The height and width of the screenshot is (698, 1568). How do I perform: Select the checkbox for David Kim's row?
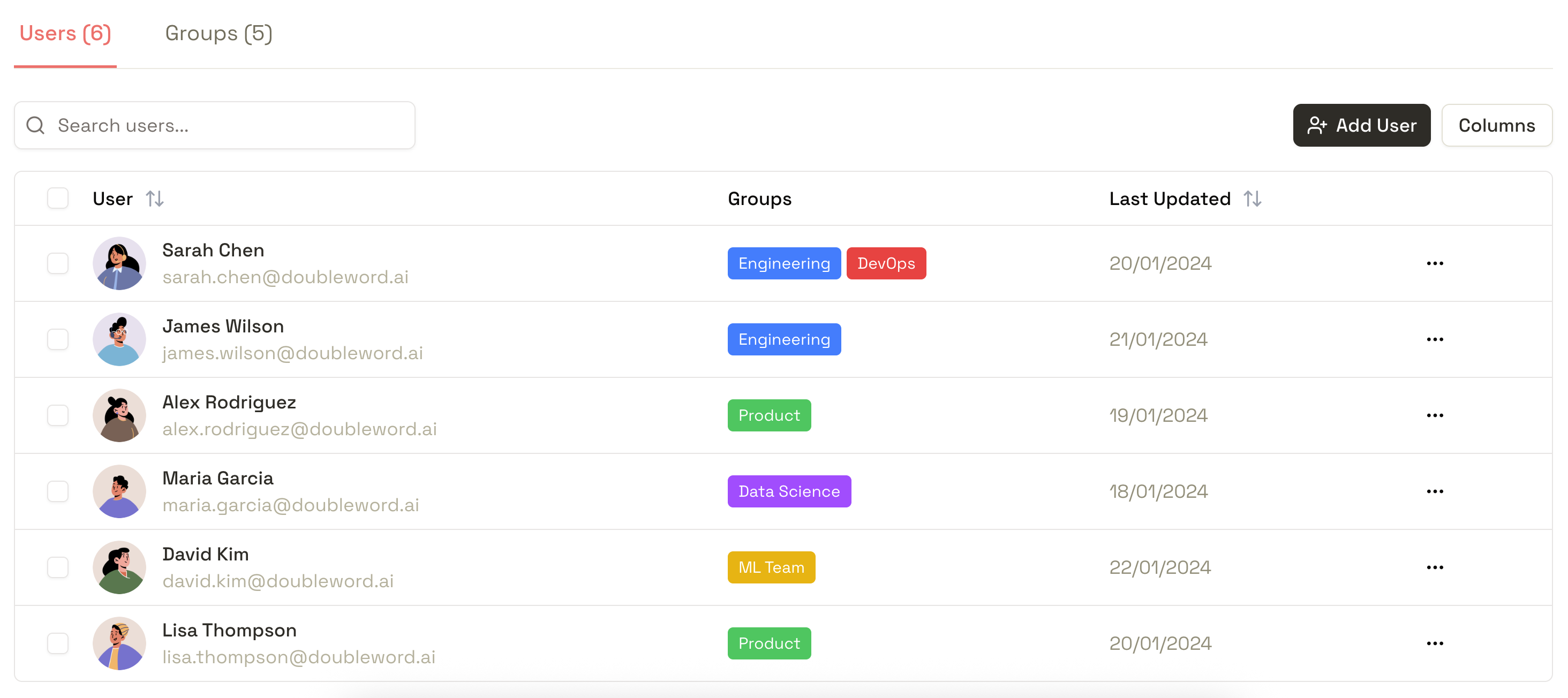coord(57,566)
